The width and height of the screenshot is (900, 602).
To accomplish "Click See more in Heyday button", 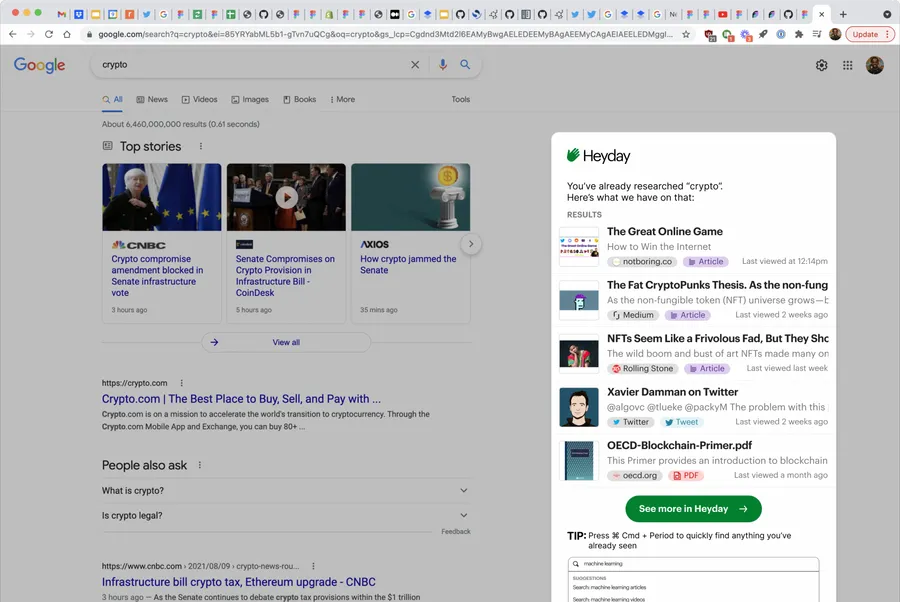I will pos(693,509).
